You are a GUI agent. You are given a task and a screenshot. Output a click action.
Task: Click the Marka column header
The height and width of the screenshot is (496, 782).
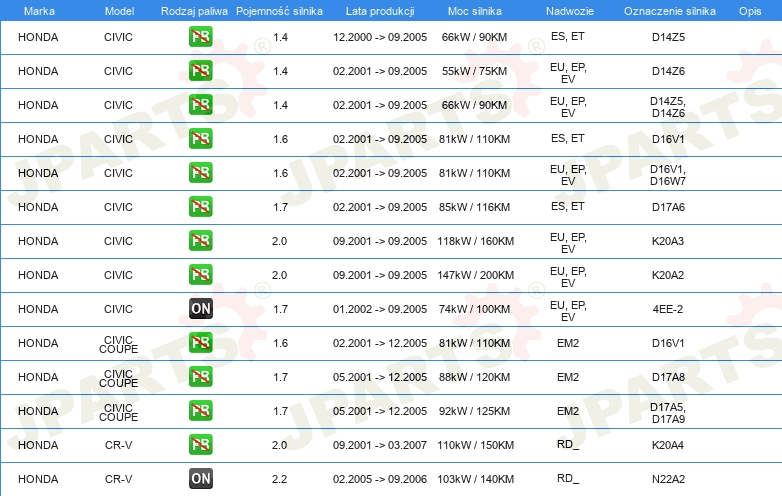[38, 10]
